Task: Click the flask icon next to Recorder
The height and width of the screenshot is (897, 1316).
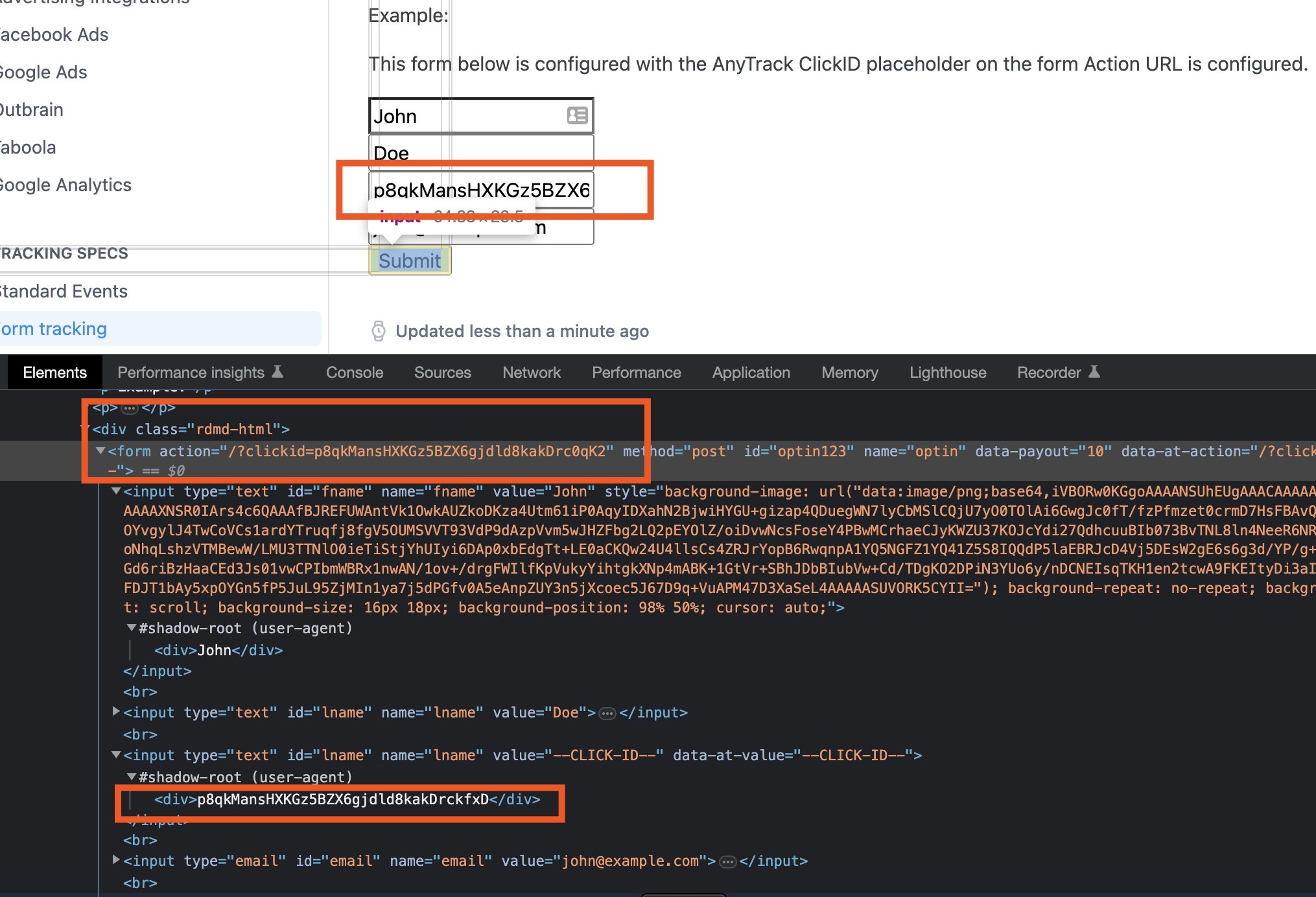Action: [1094, 371]
